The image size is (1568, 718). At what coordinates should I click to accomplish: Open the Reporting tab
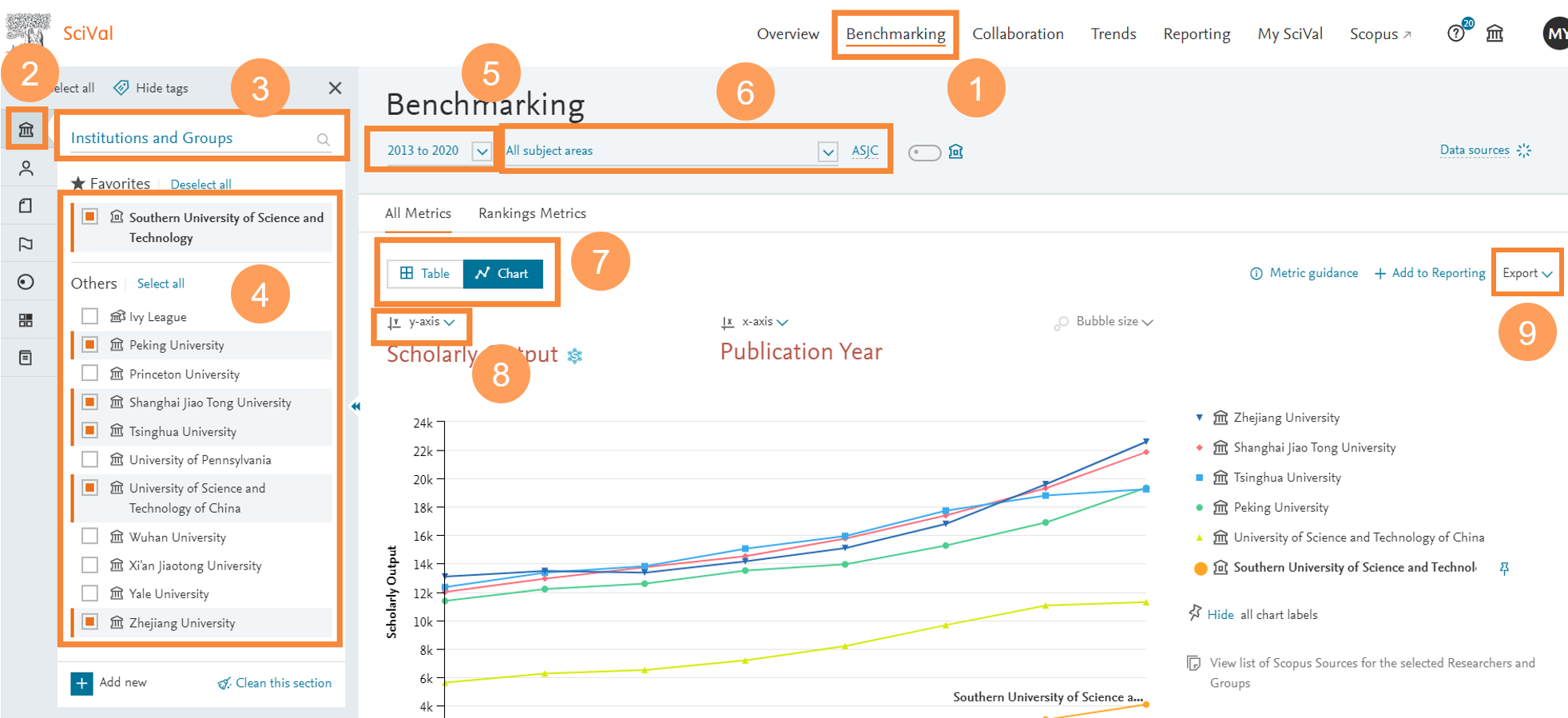click(1197, 34)
